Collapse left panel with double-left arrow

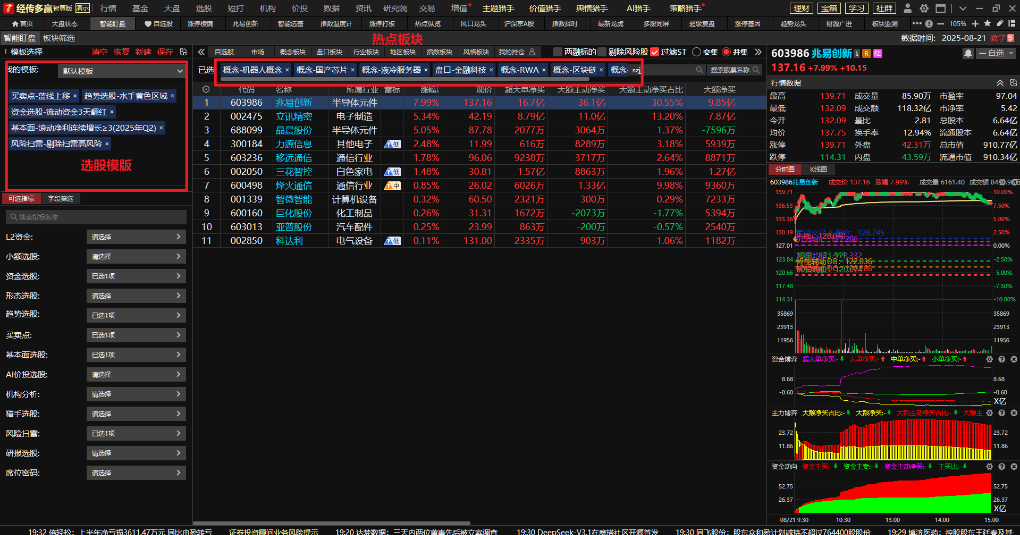(202, 52)
